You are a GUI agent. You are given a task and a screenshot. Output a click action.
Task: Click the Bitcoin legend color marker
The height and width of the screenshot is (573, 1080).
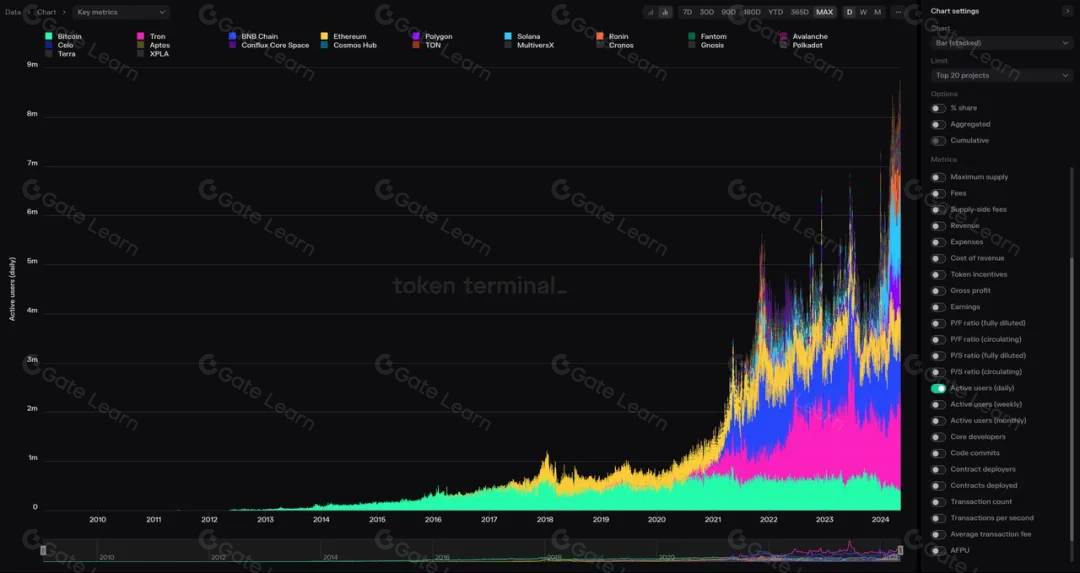(49, 37)
